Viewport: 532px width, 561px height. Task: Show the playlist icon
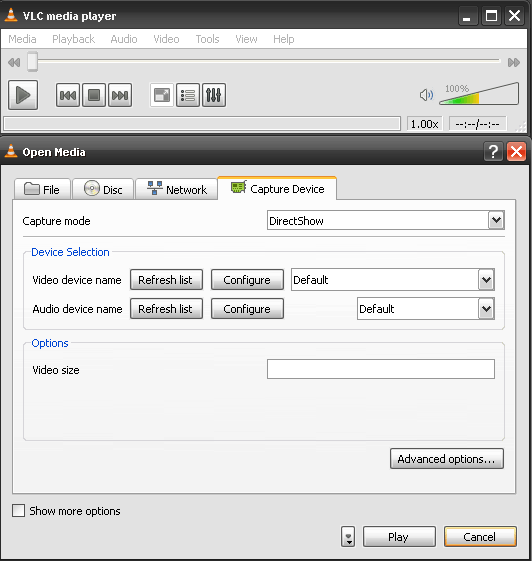coord(188,95)
